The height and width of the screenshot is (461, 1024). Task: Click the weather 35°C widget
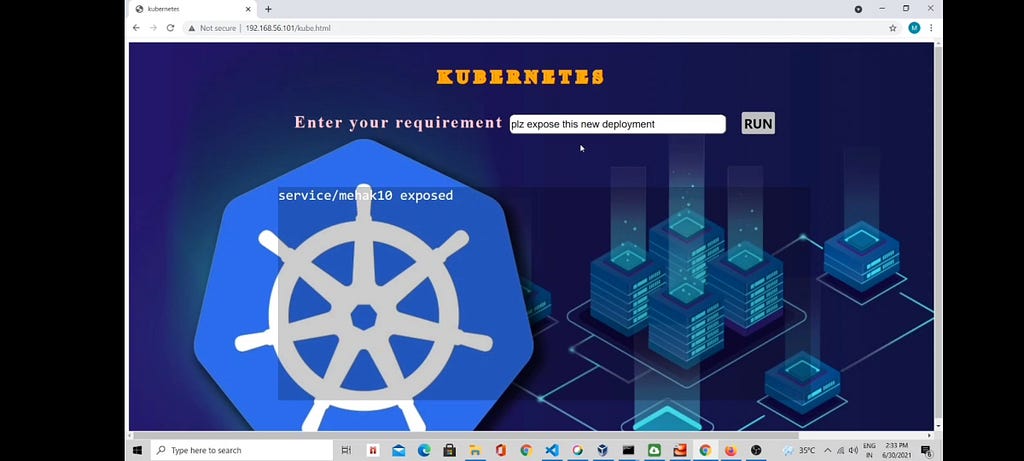[799, 450]
